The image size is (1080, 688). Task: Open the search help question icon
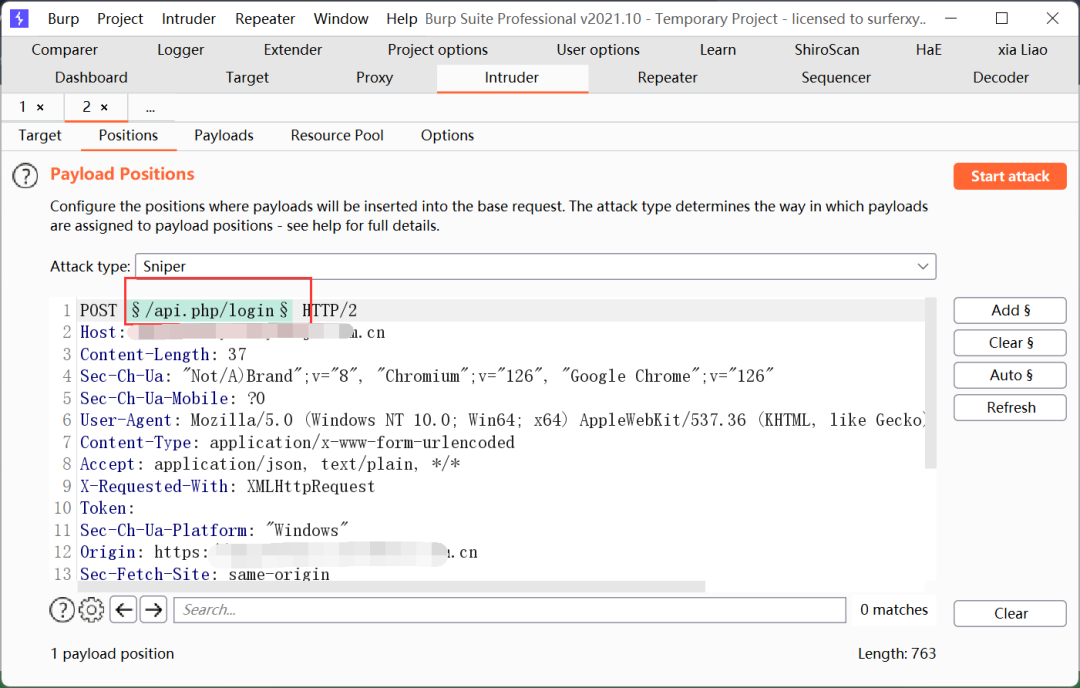point(62,609)
